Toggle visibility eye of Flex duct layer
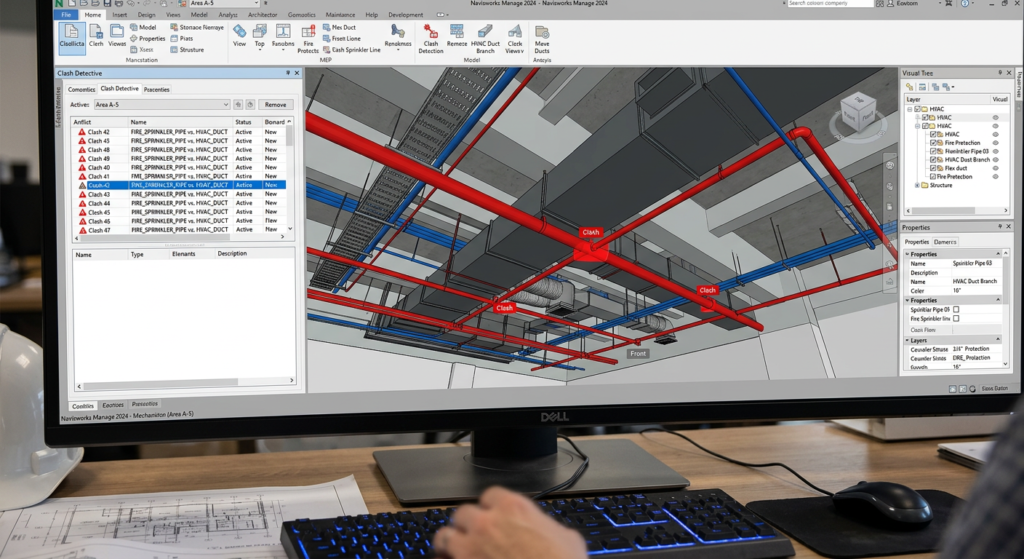This screenshot has width=1024, height=559. tap(996, 168)
